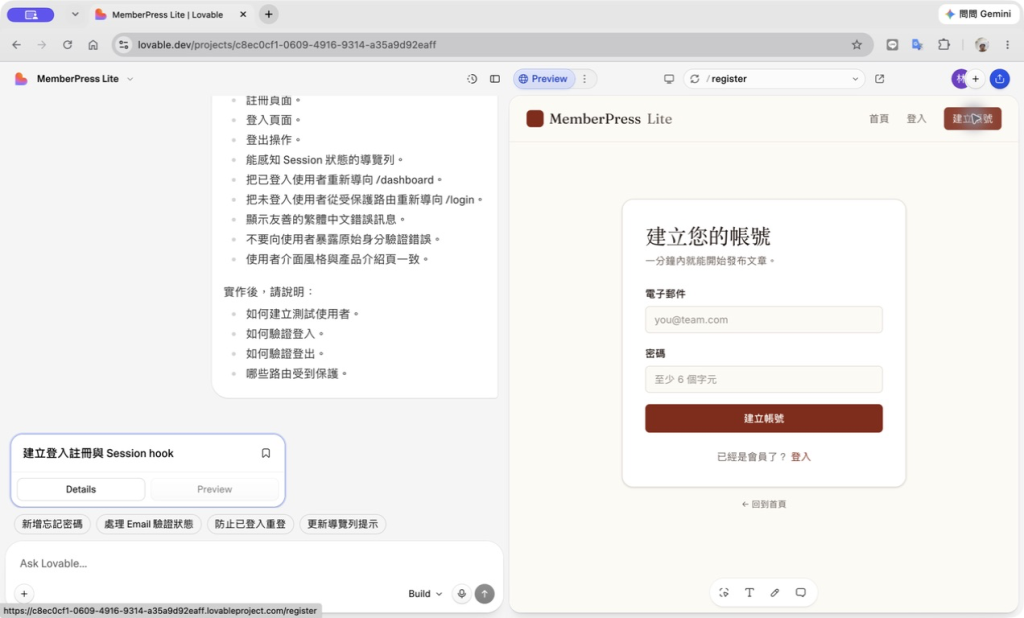Click the blue publish share icon
1024x618 pixels.
(999, 79)
